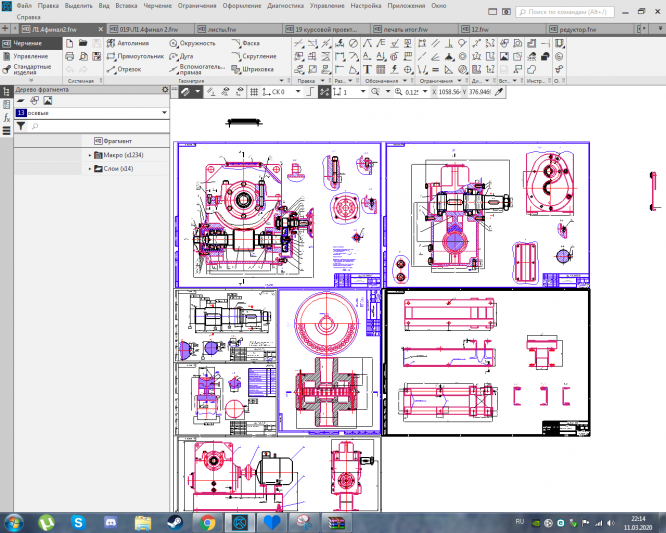Image resolution: width=666 pixels, height=533 pixels.
Task: Expand the Ограничения panel arrow
Action: point(460,81)
